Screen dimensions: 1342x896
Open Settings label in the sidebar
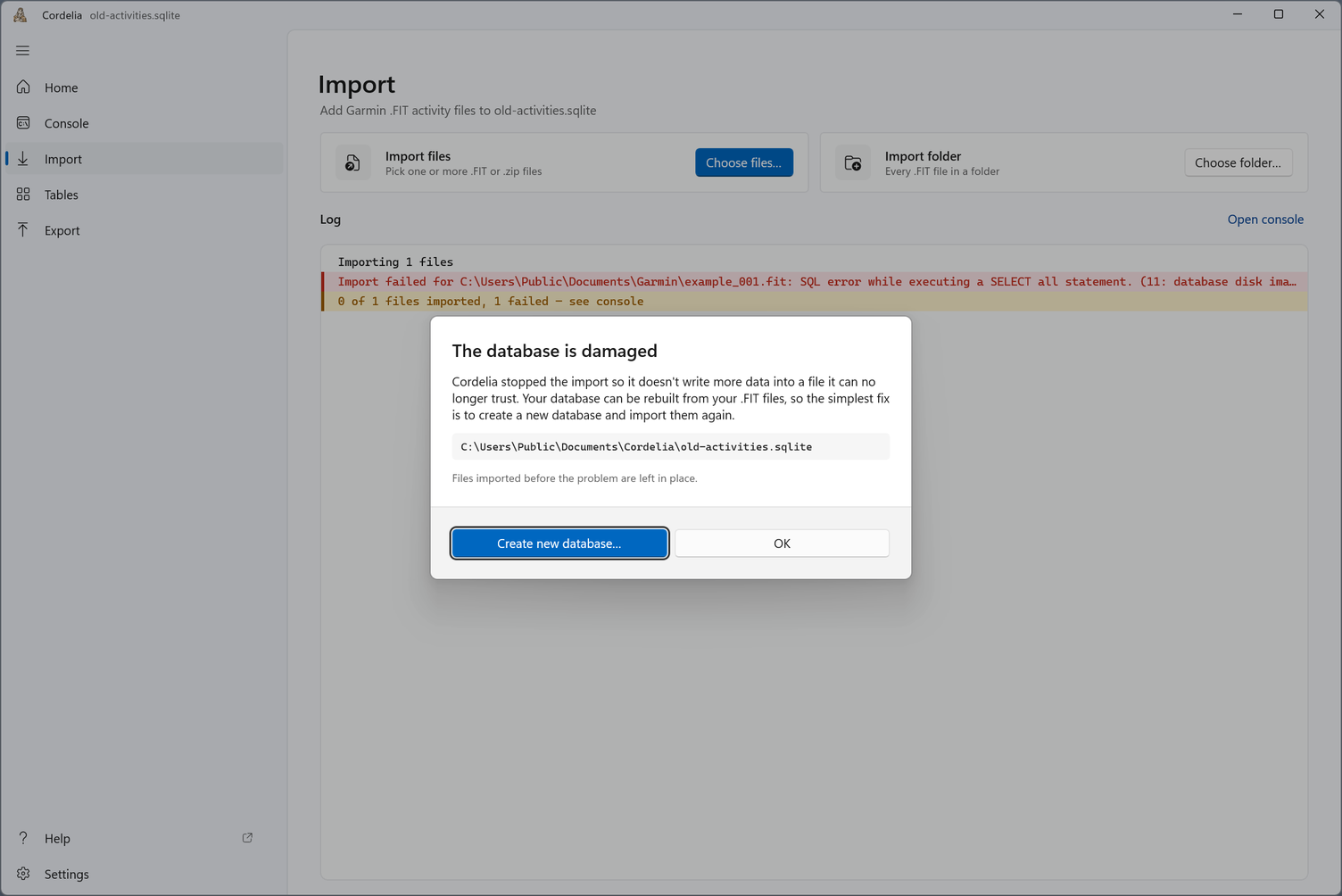click(x=67, y=875)
